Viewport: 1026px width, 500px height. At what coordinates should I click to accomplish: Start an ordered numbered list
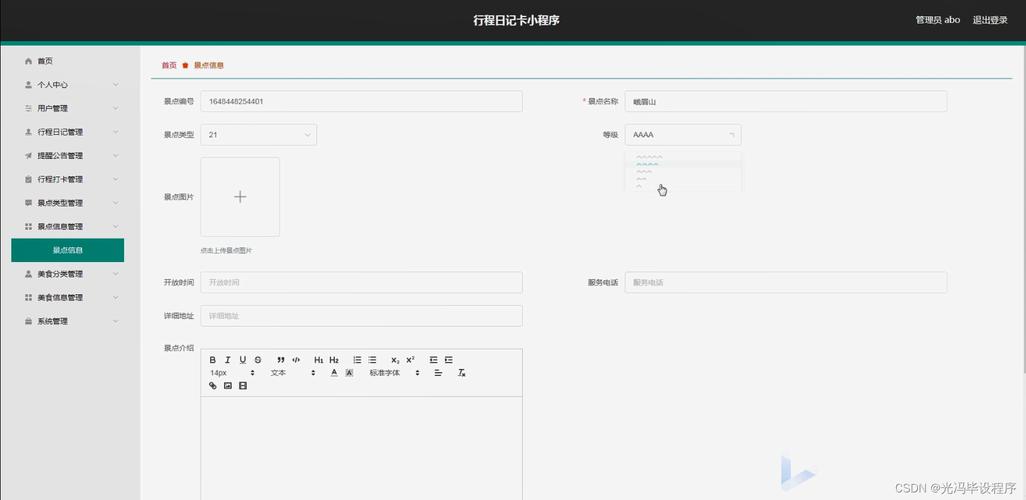[x=357, y=360]
